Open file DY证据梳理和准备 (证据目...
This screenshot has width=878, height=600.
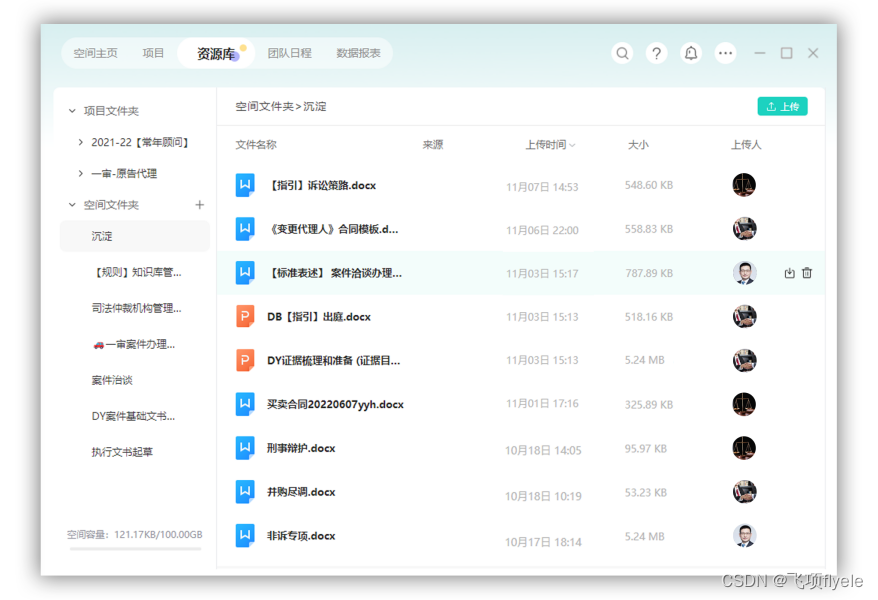(x=334, y=360)
